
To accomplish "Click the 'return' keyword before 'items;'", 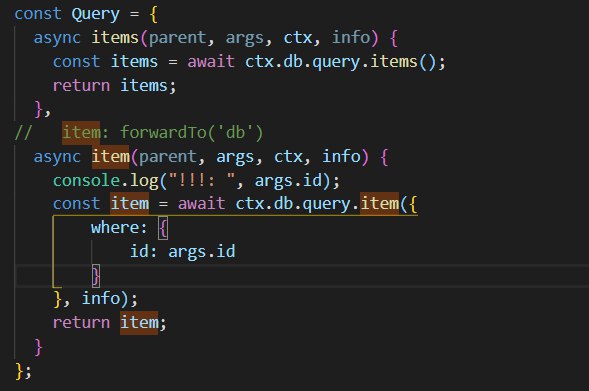I will click(81, 85).
